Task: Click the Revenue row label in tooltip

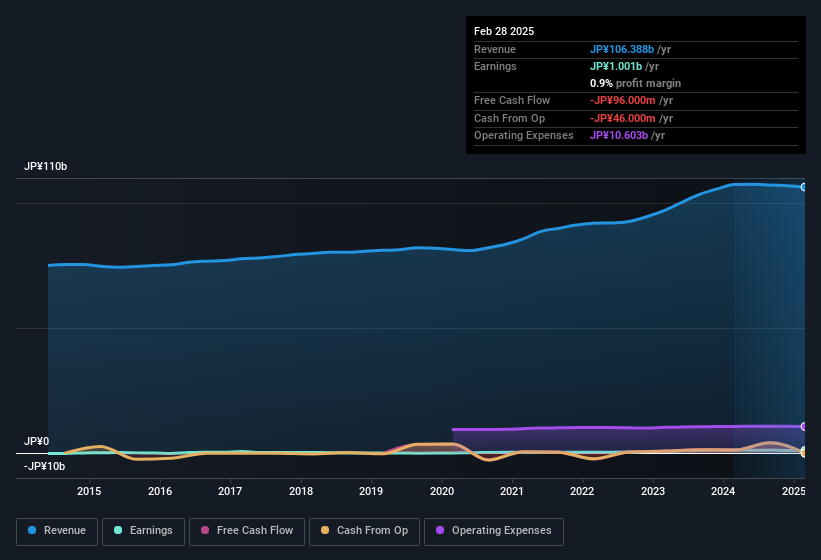Action: [495, 49]
